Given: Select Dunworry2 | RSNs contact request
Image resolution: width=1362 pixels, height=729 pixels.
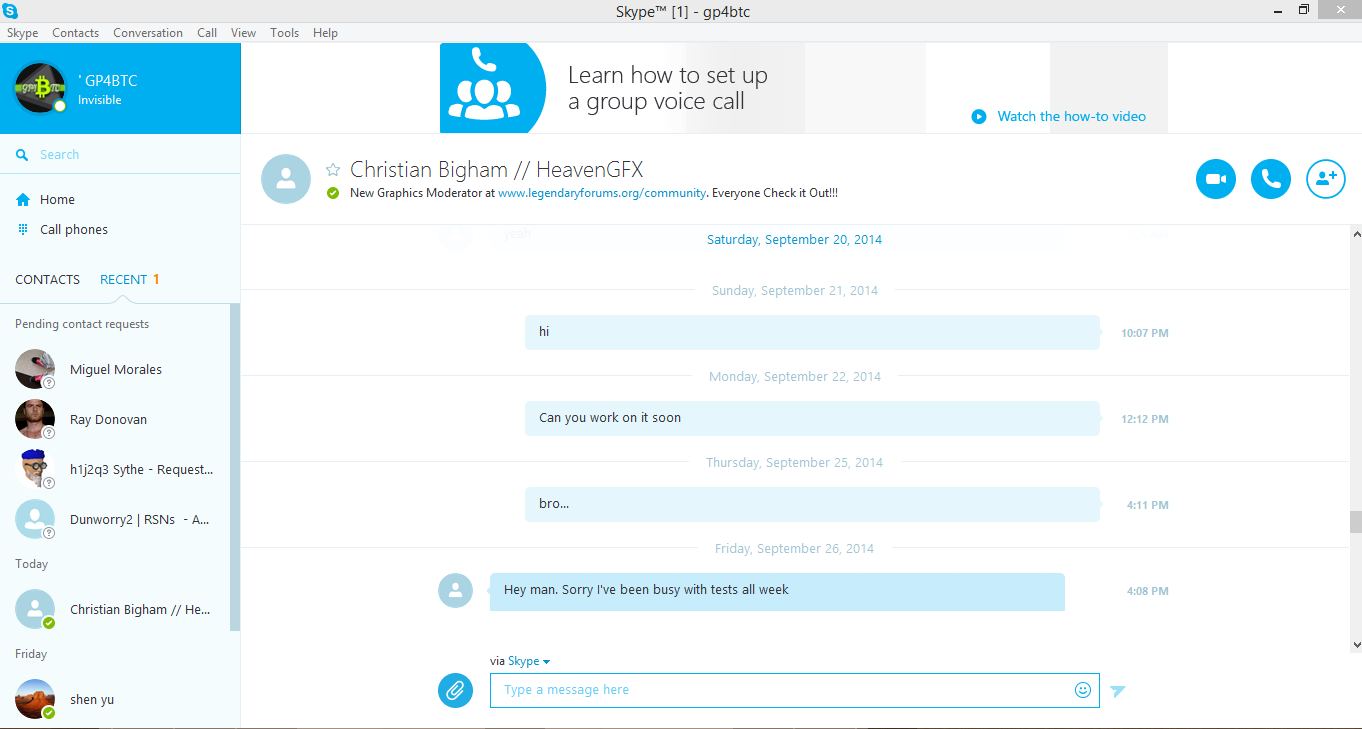Looking at the screenshot, I should (x=116, y=519).
